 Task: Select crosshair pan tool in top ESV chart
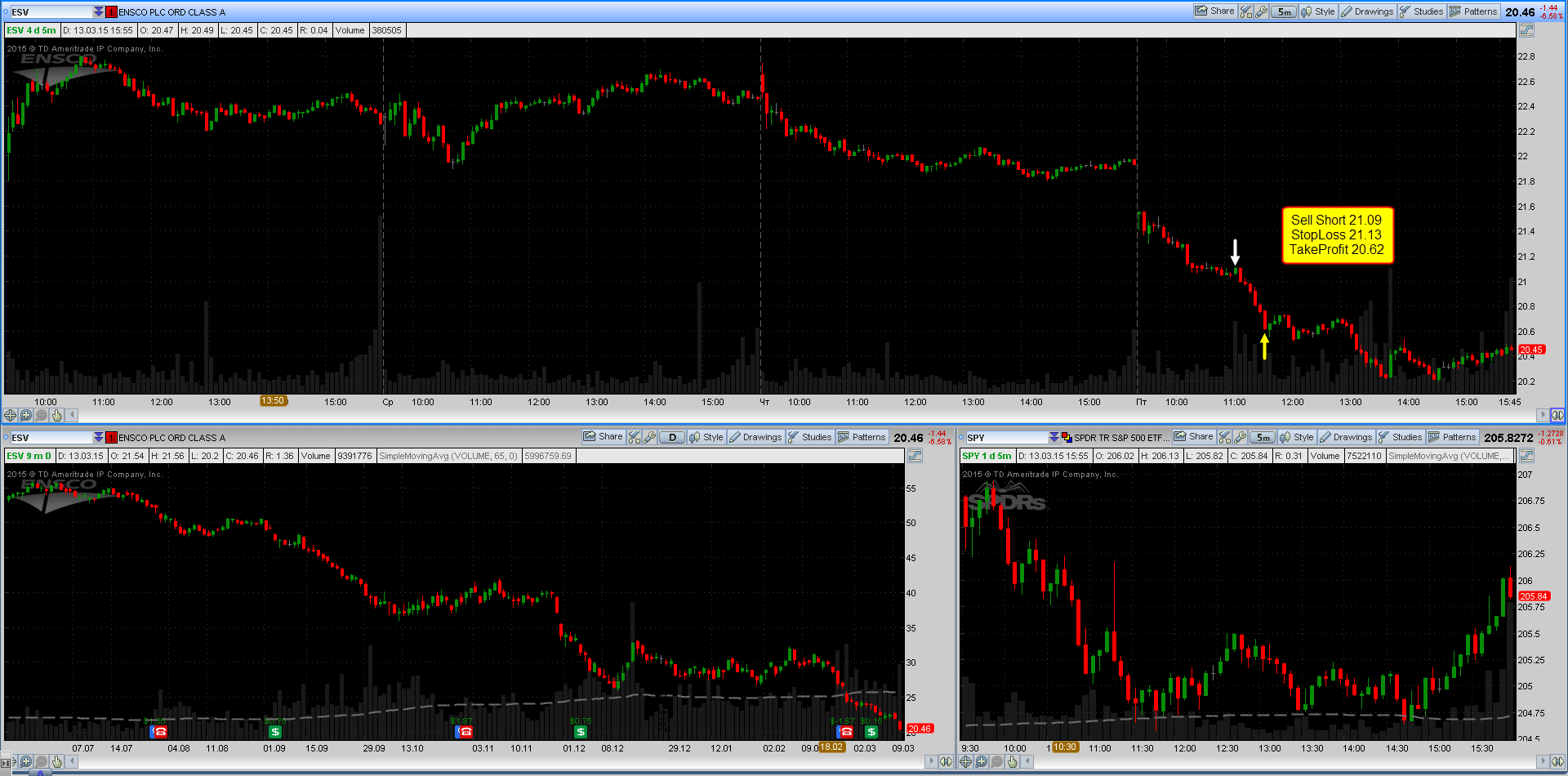pos(11,416)
